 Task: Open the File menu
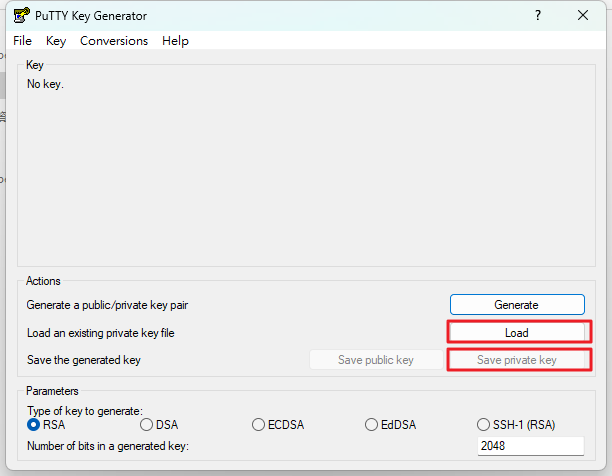[x=22, y=41]
